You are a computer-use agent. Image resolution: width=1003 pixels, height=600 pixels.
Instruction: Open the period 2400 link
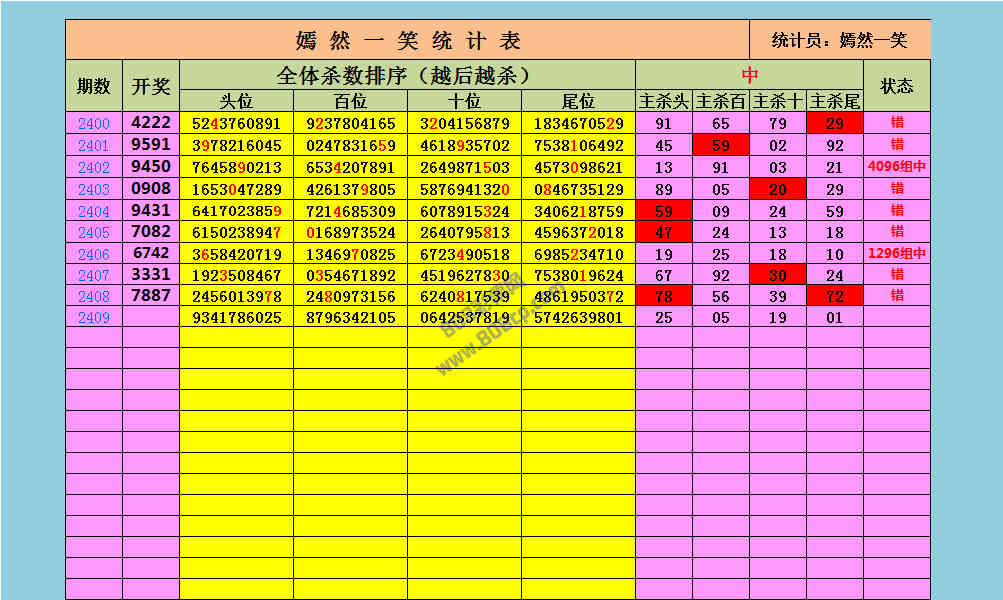point(94,124)
